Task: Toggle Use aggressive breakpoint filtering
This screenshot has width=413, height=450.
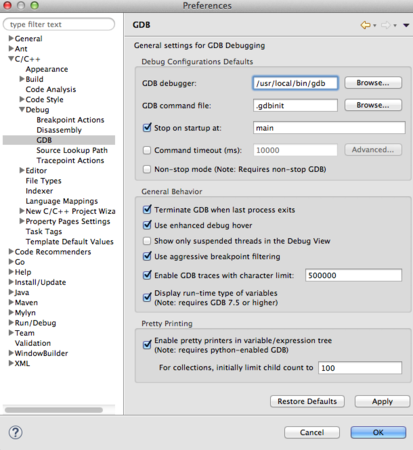Action: (x=147, y=256)
